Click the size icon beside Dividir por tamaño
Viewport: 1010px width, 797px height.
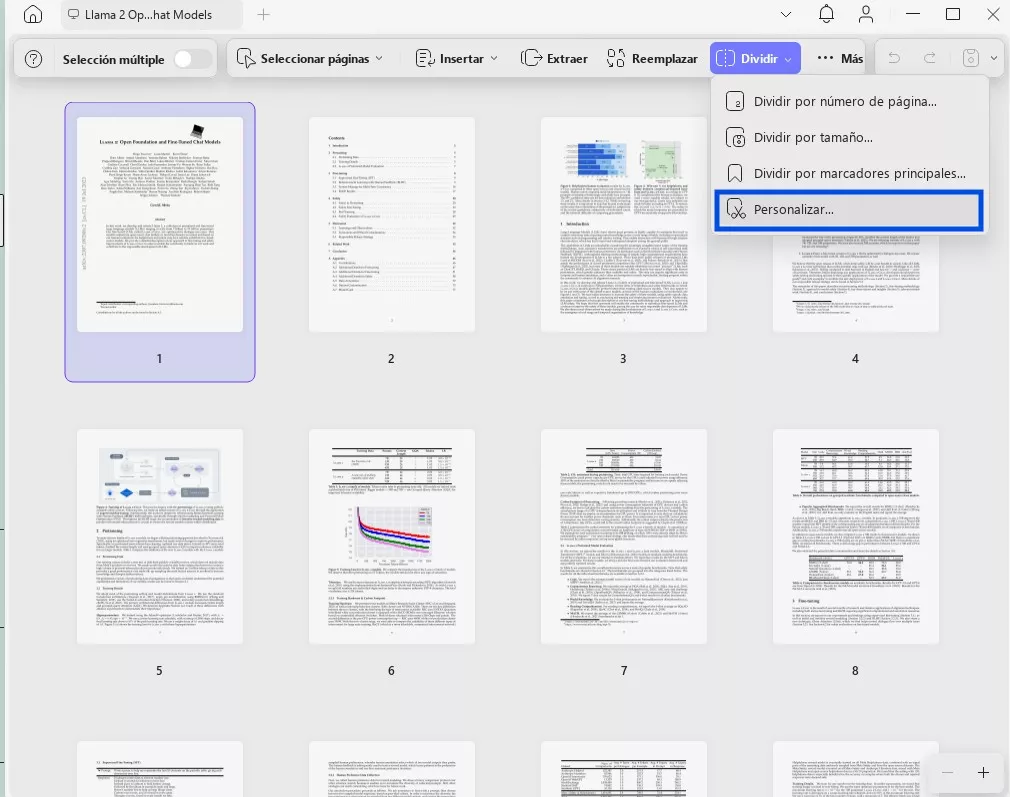pyautogui.click(x=735, y=137)
